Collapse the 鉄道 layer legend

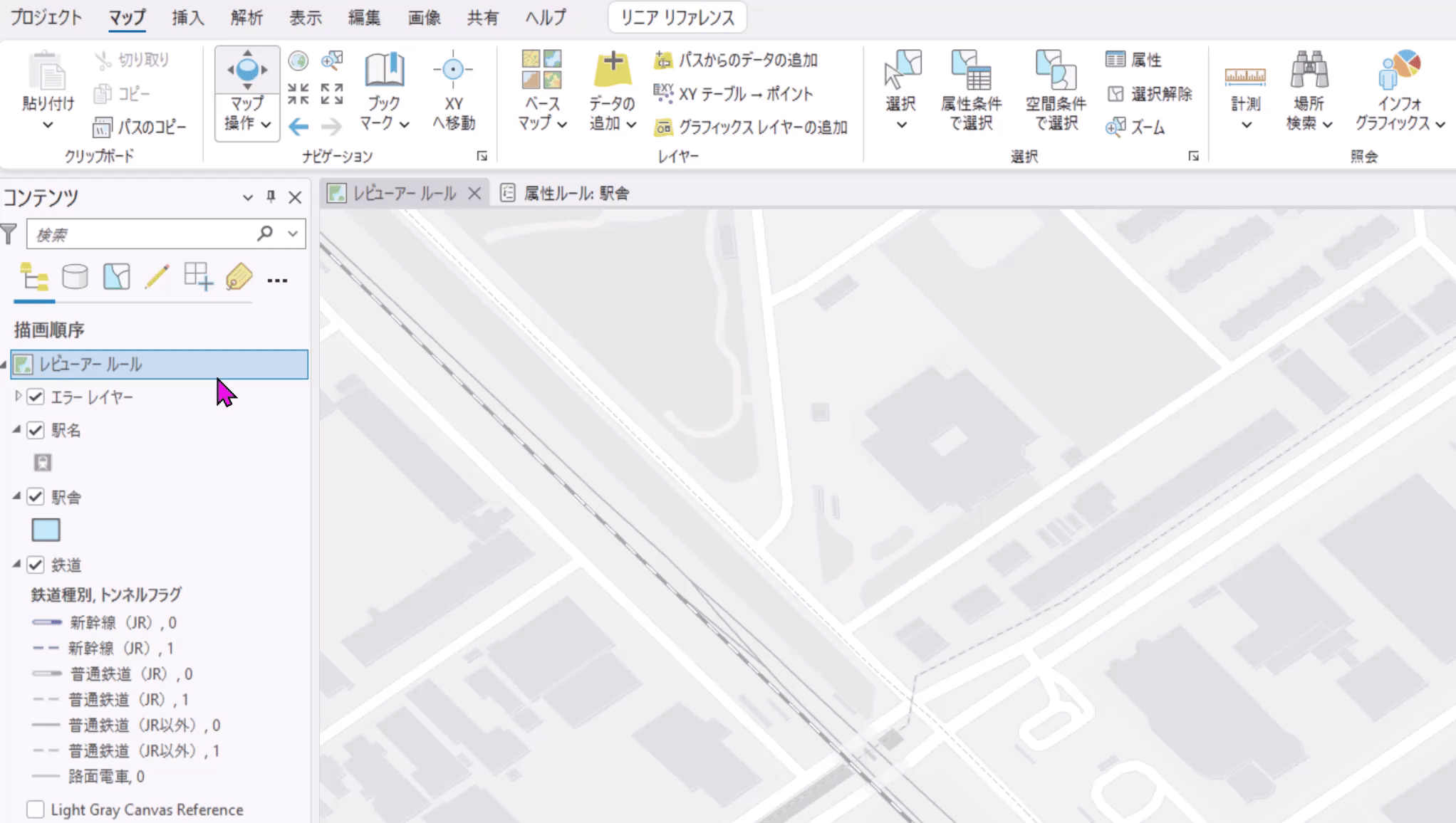(x=17, y=564)
